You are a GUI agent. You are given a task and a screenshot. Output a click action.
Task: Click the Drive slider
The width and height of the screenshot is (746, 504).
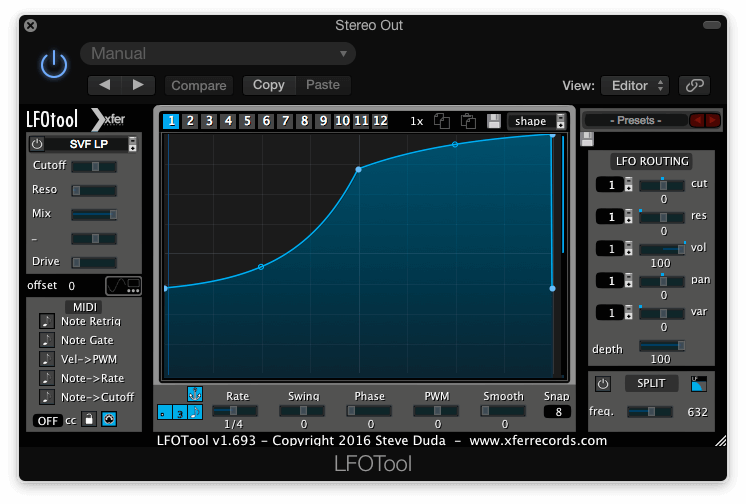tap(94, 262)
